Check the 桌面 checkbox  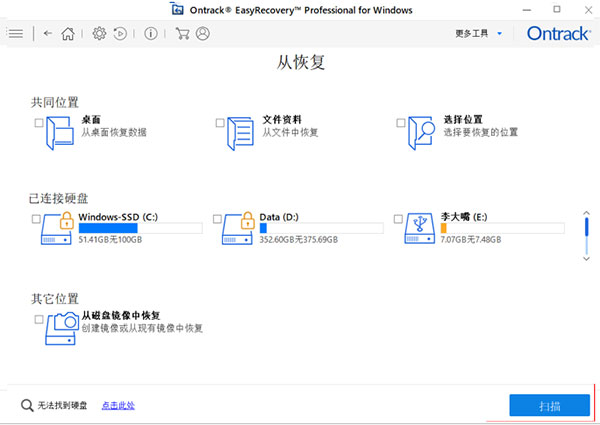[39, 123]
